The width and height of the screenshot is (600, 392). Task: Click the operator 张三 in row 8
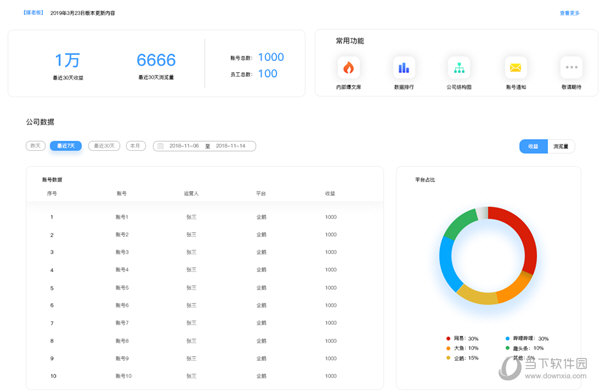pos(191,341)
